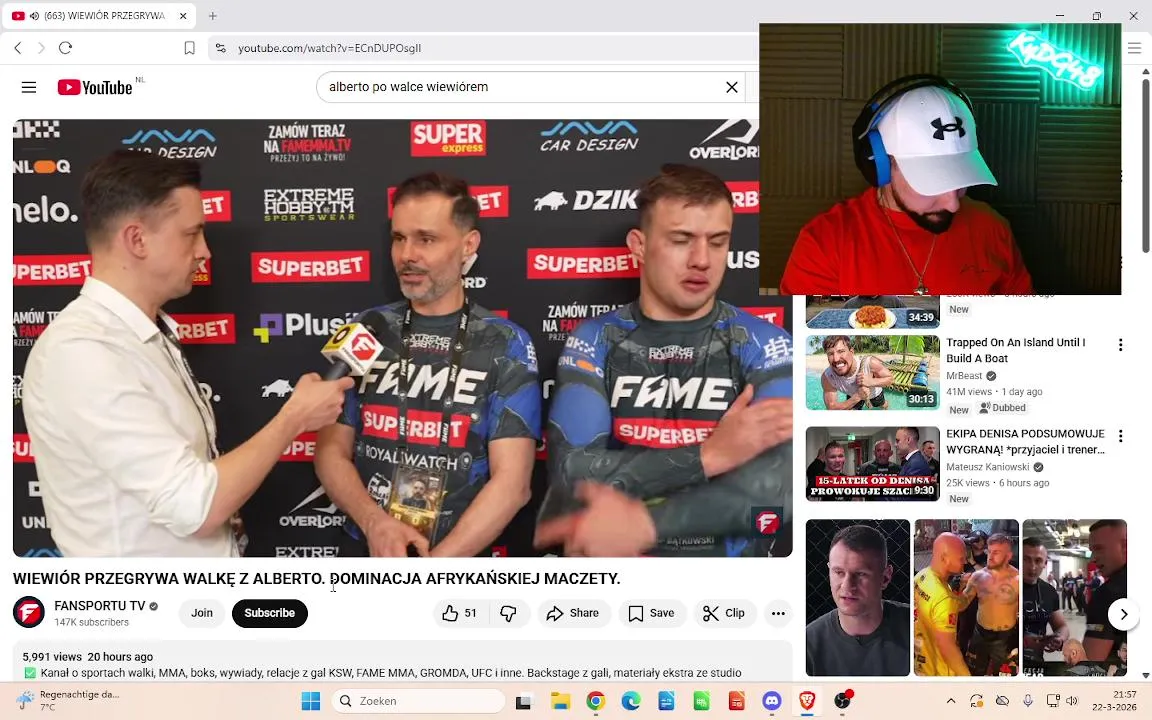Open volume control in system tray

[1072, 702]
